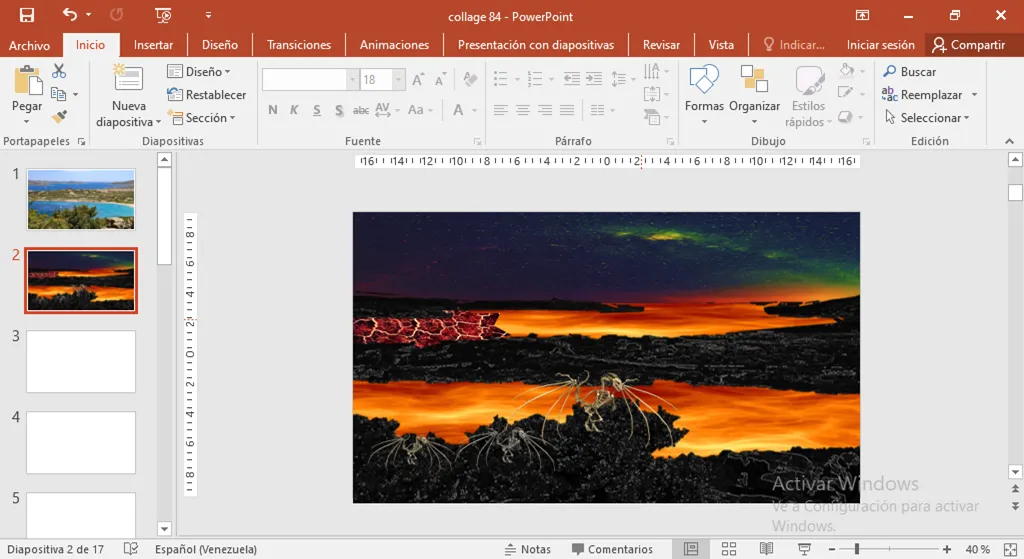Image resolution: width=1024 pixels, height=559 pixels.
Task: Click Iniciar sesión link
Action: pyautogui.click(x=880, y=45)
